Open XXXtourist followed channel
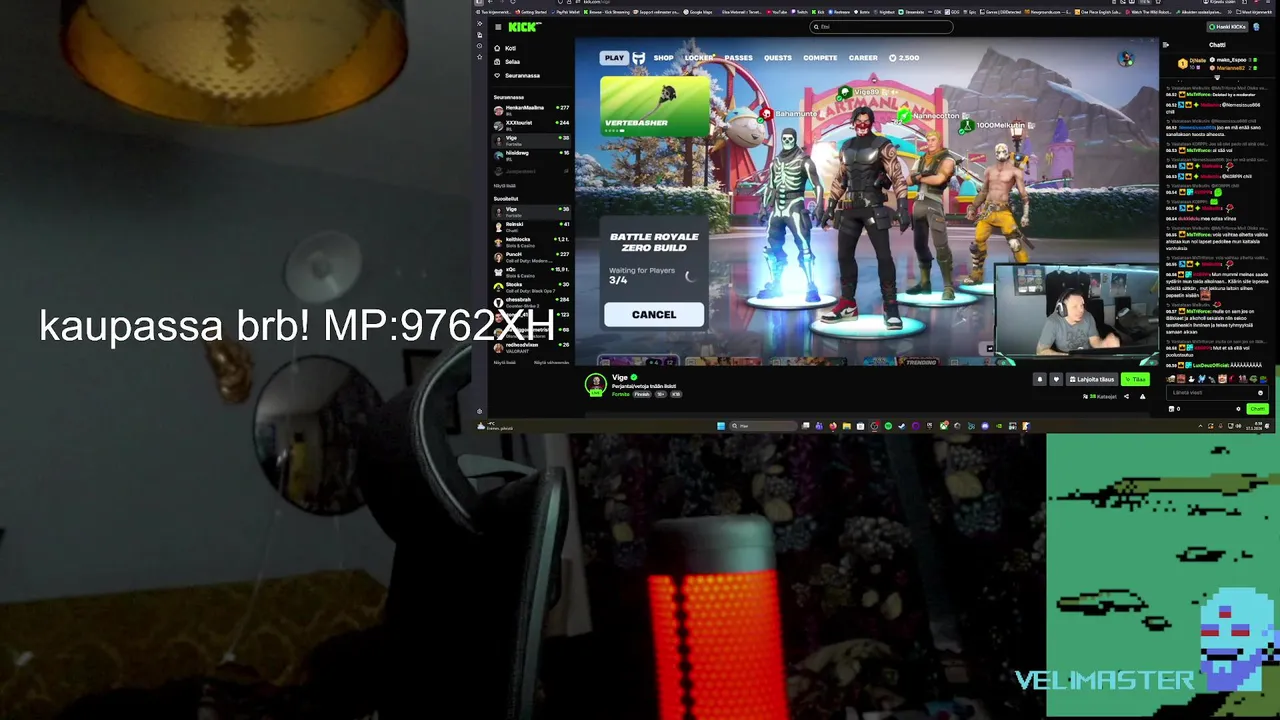 tap(531, 124)
